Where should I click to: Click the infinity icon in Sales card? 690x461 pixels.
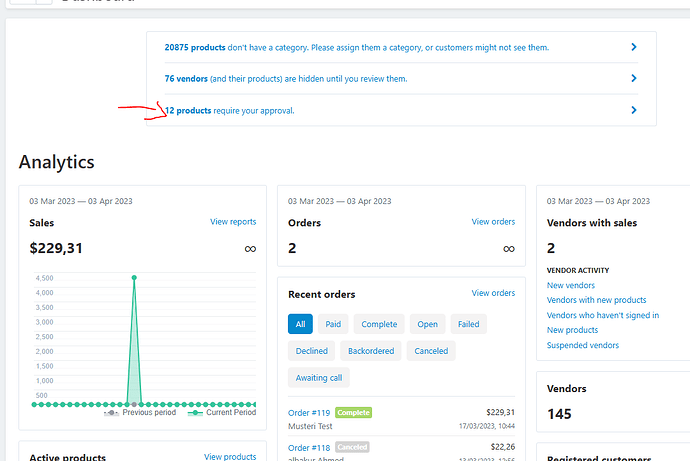click(x=250, y=249)
